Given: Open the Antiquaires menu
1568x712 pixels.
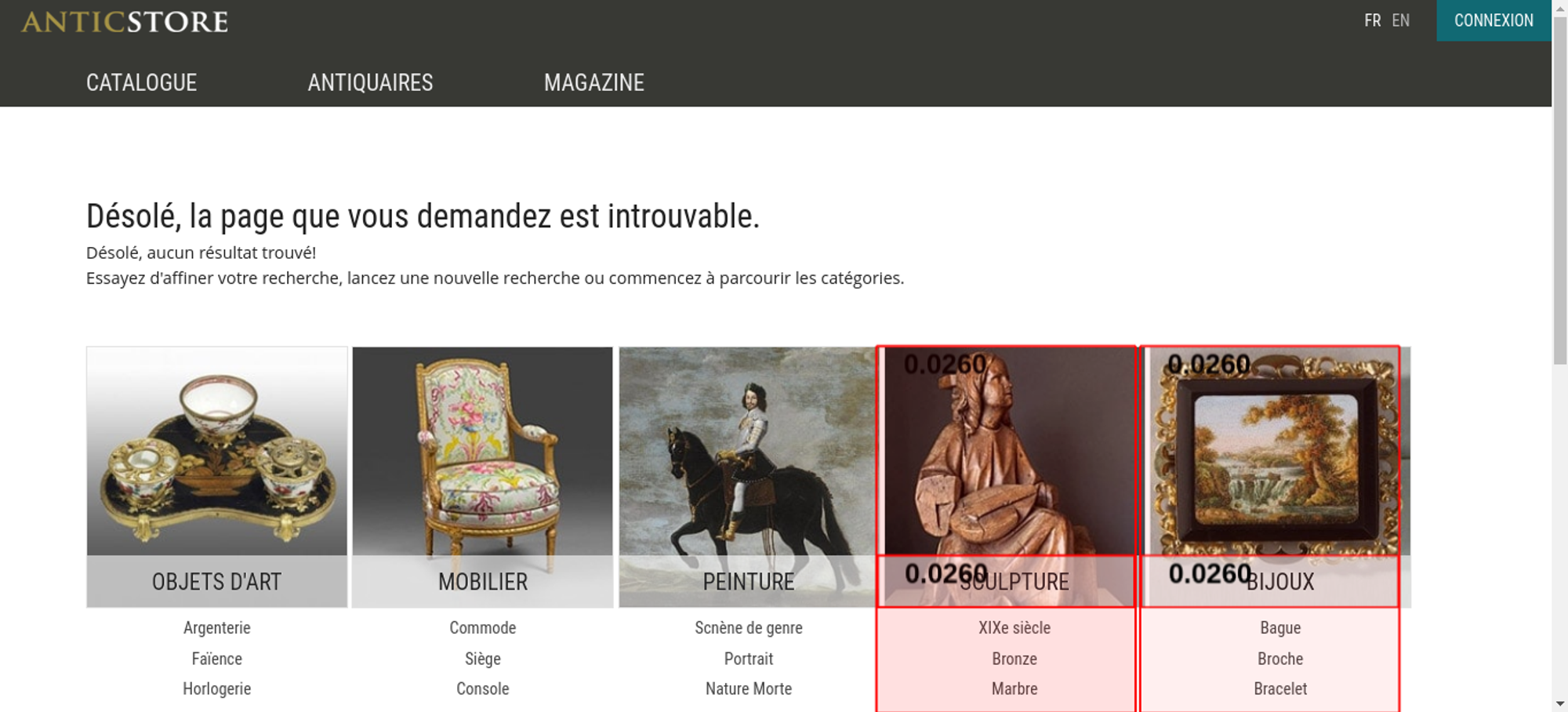Looking at the screenshot, I should (370, 82).
